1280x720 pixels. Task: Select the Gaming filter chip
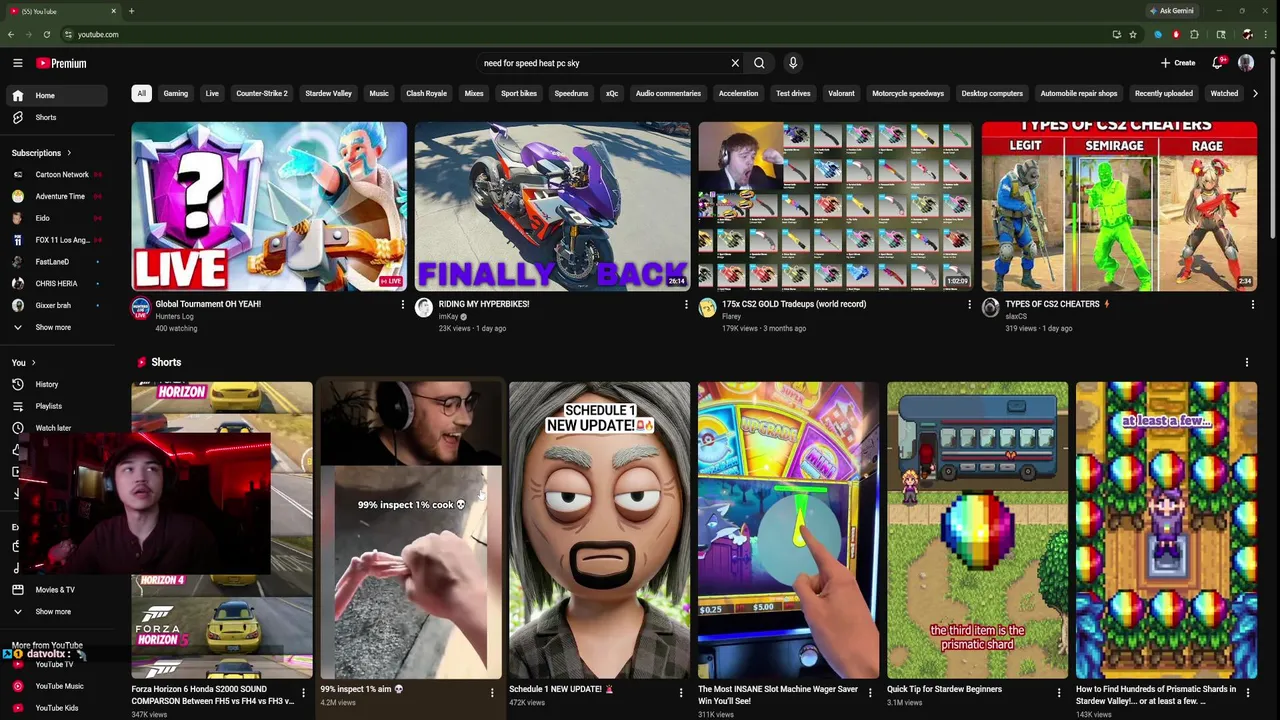coord(176,94)
